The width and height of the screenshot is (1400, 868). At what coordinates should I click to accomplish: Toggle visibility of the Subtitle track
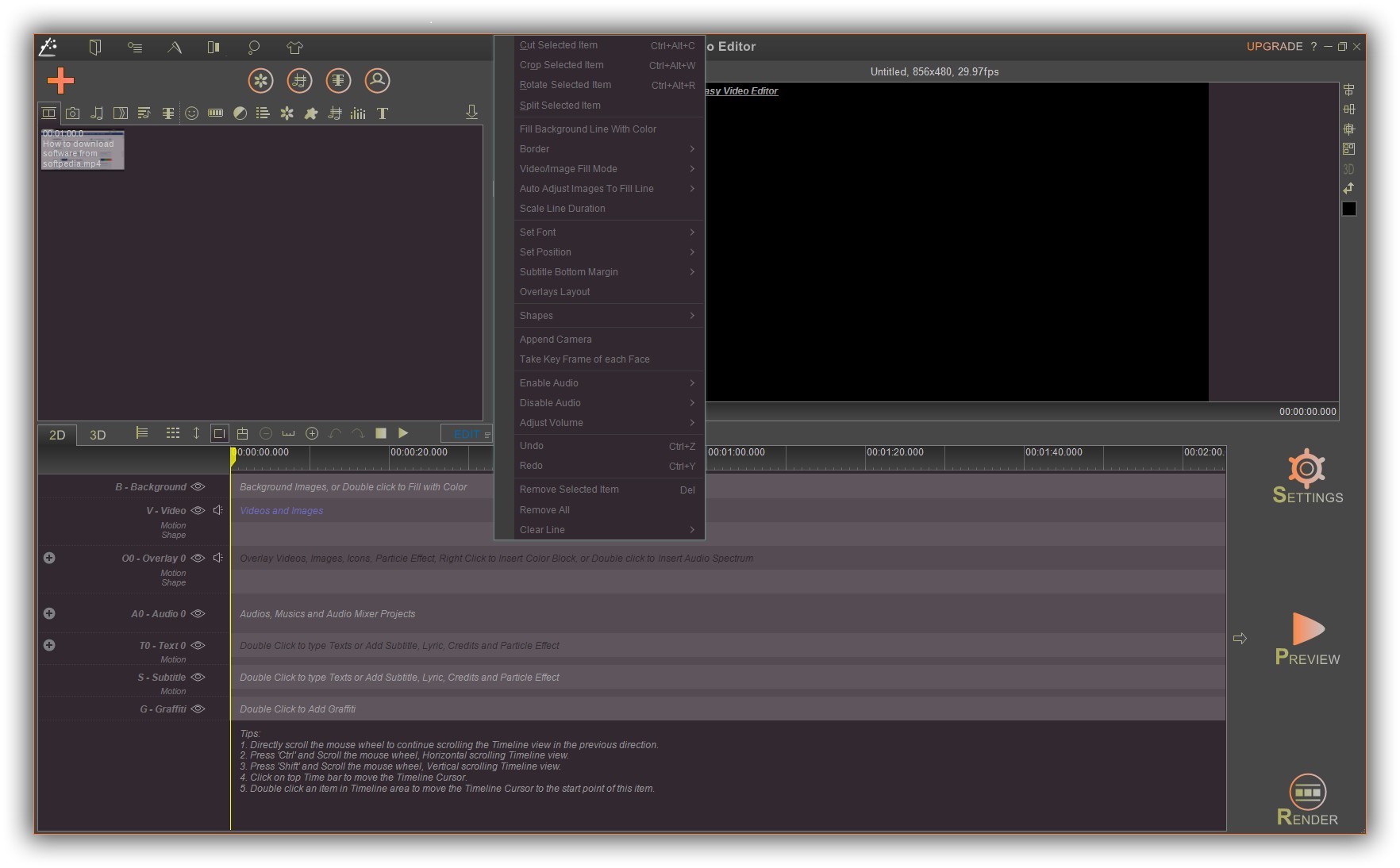[198, 677]
